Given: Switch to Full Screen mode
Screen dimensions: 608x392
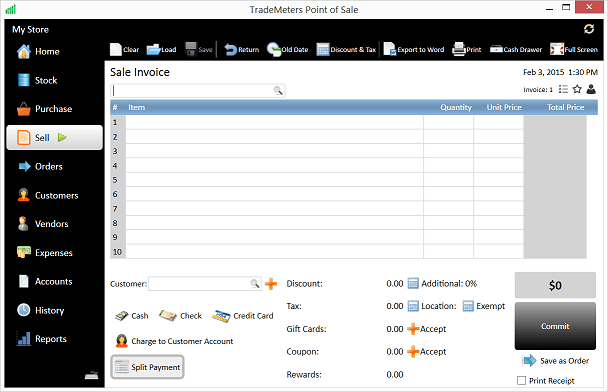Looking at the screenshot, I should [574, 50].
